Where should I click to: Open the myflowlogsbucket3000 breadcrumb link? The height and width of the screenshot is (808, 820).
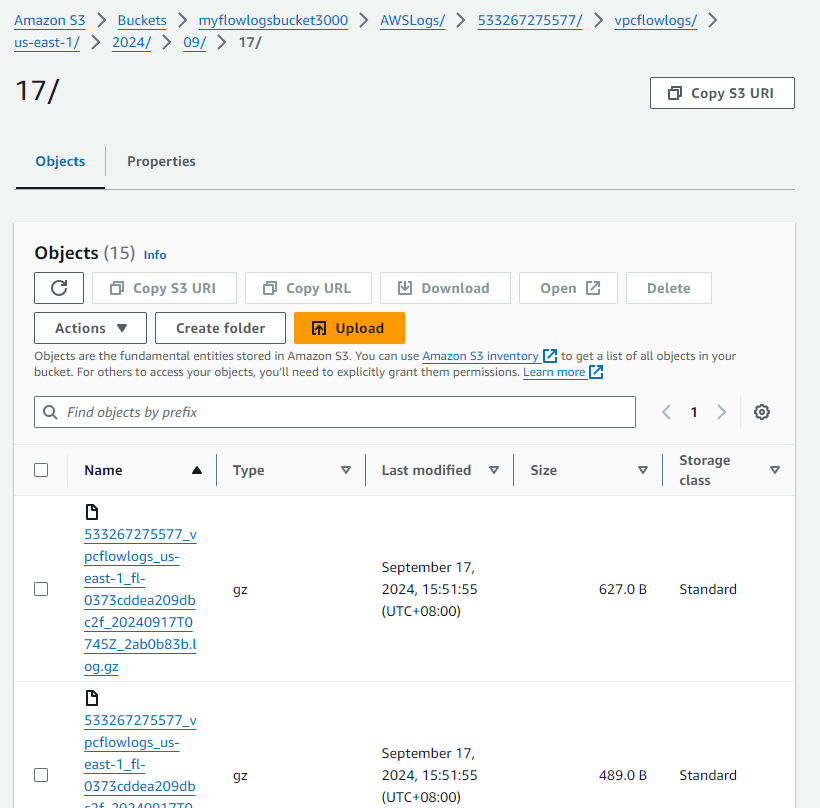point(273,20)
